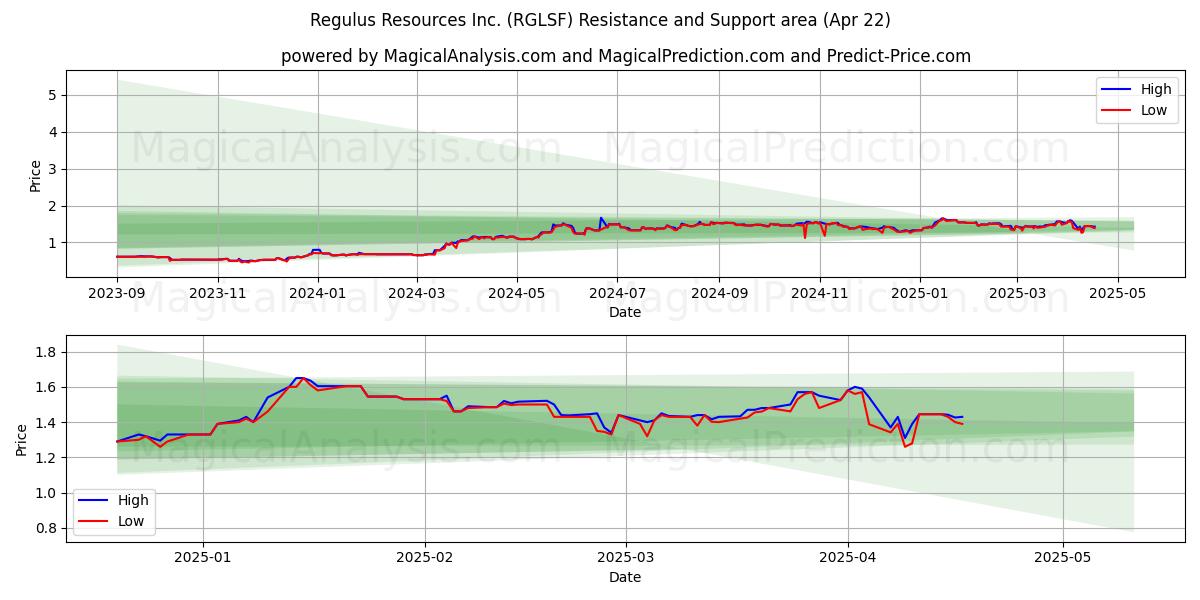This screenshot has height=600, width=1200.
Task: Click the '2024-01' x-axis tick label
Action: pos(317,293)
